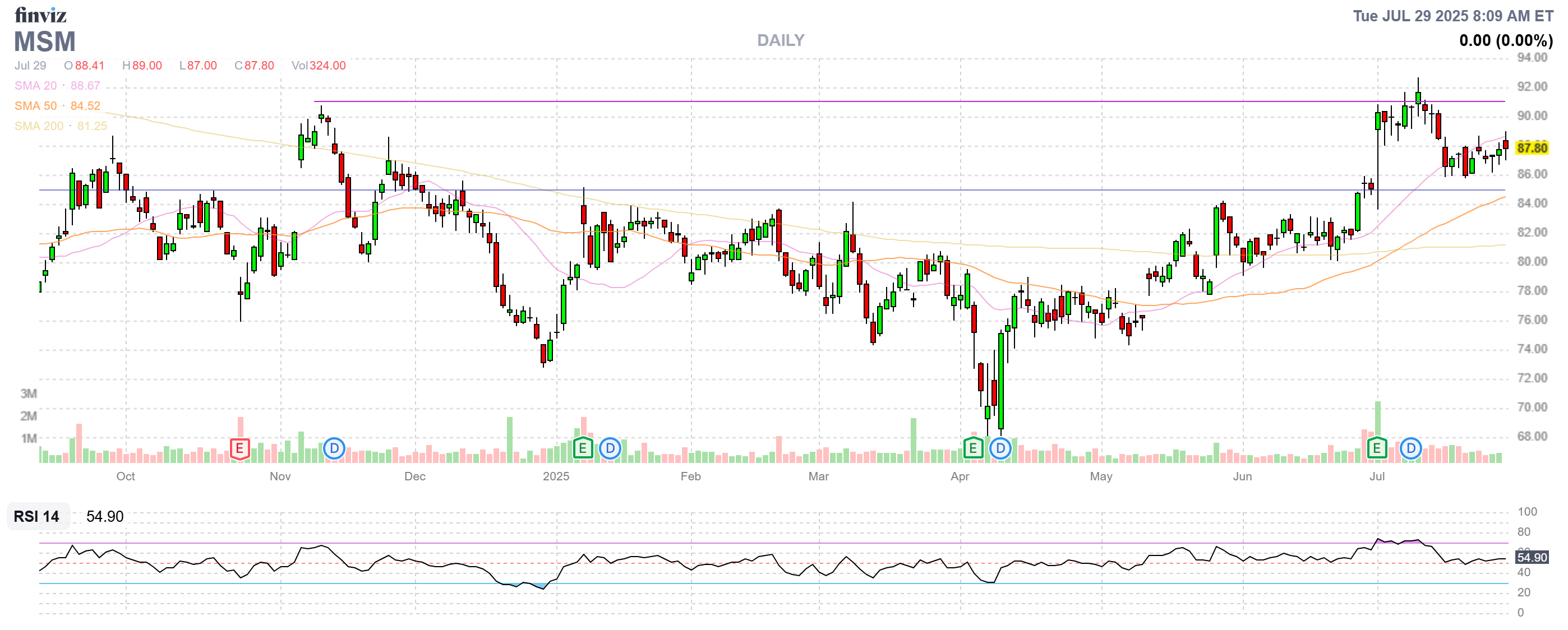Click the green earnings E marker in January 2025

pyautogui.click(x=583, y=449)
